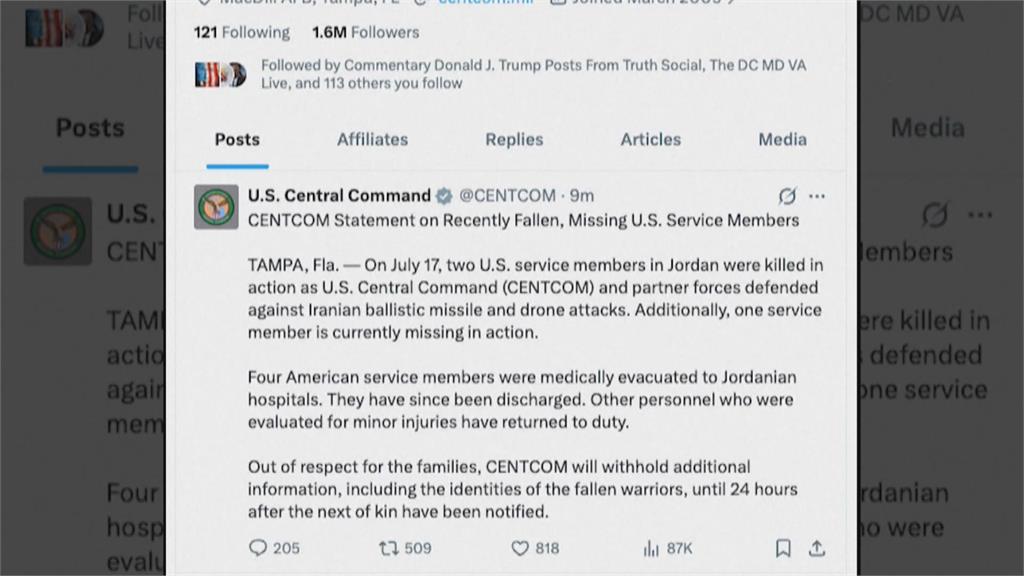Click the verified badge next to name
Viewport: 1024px width, 576px height.
[444, 196]
